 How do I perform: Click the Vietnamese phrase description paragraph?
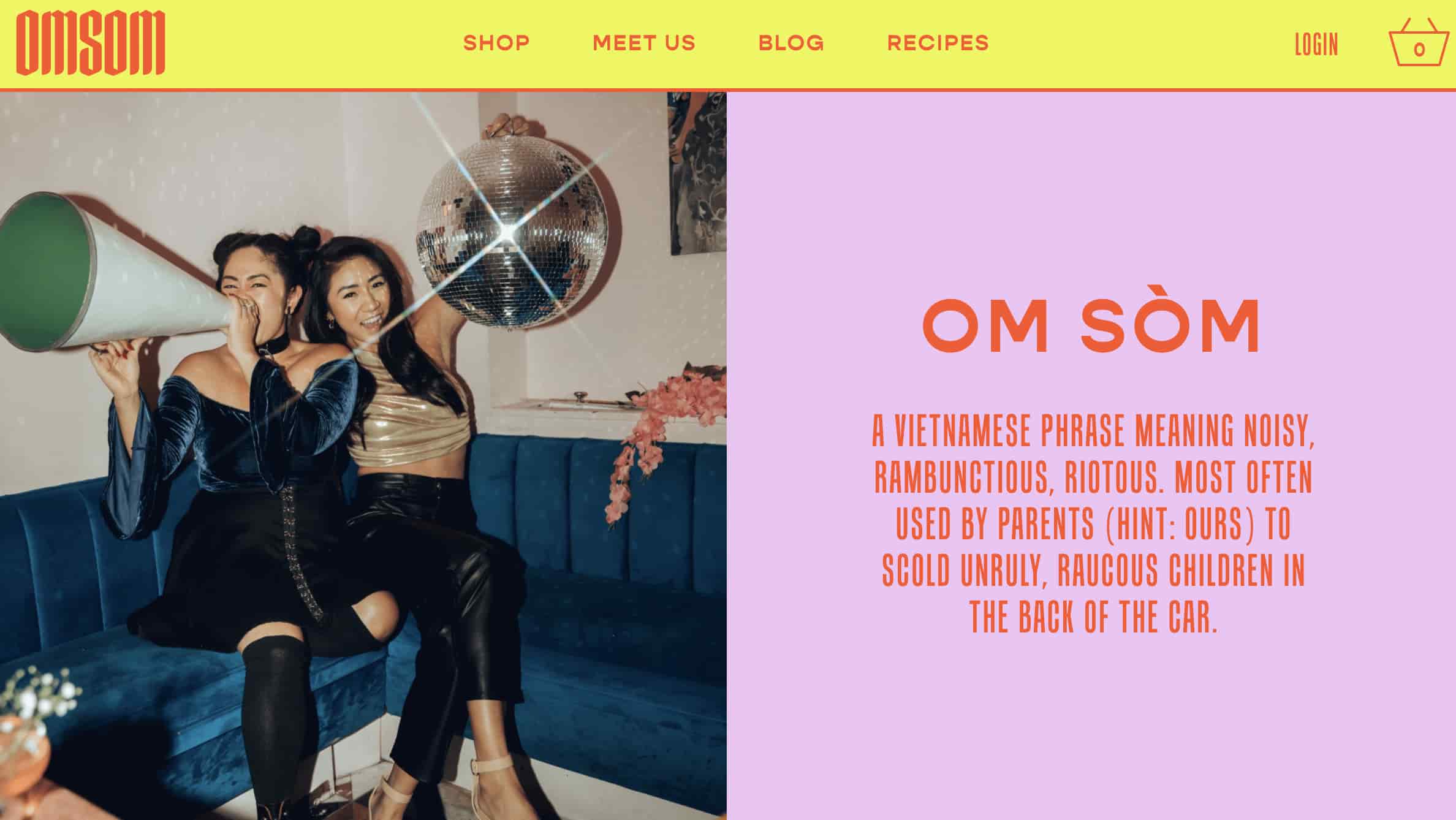[x=1093, y=524]
